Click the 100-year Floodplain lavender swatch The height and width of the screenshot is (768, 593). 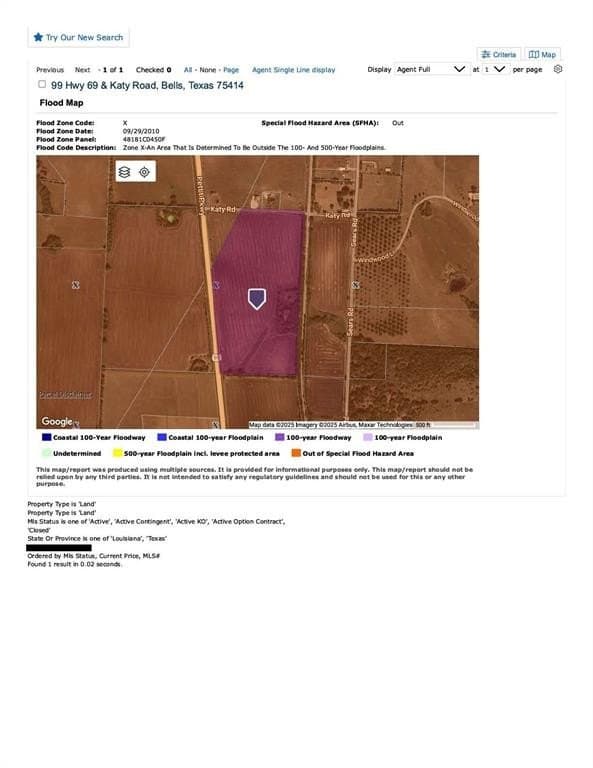368,437
